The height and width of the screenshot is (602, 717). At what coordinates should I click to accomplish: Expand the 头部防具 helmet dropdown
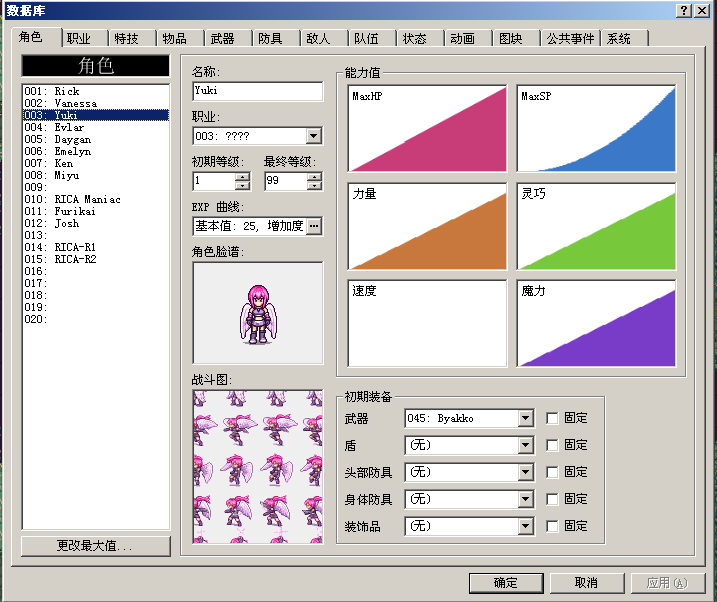tap(525, 472)
